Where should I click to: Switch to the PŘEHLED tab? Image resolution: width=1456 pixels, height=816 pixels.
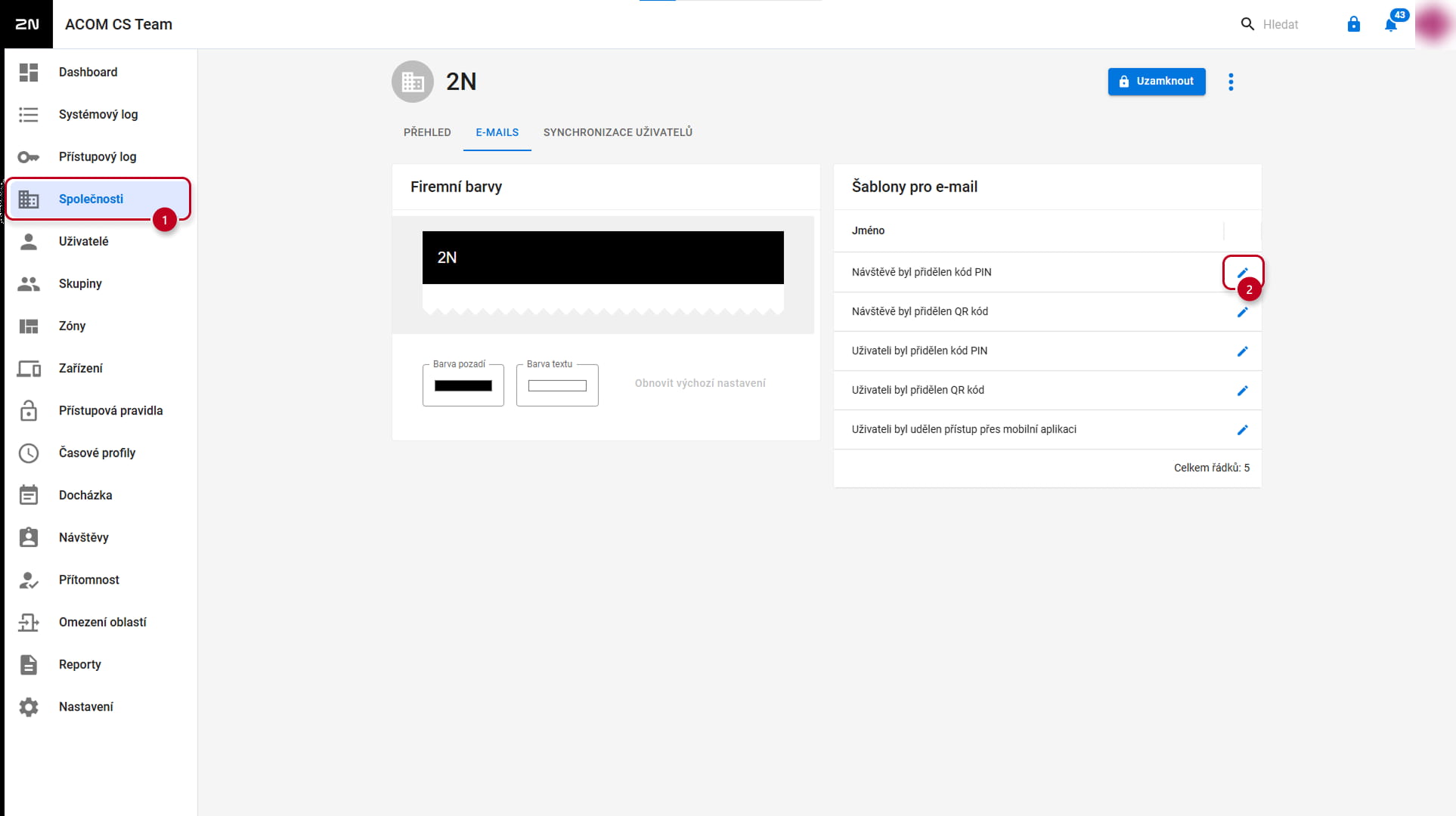(x=427, y=132)
